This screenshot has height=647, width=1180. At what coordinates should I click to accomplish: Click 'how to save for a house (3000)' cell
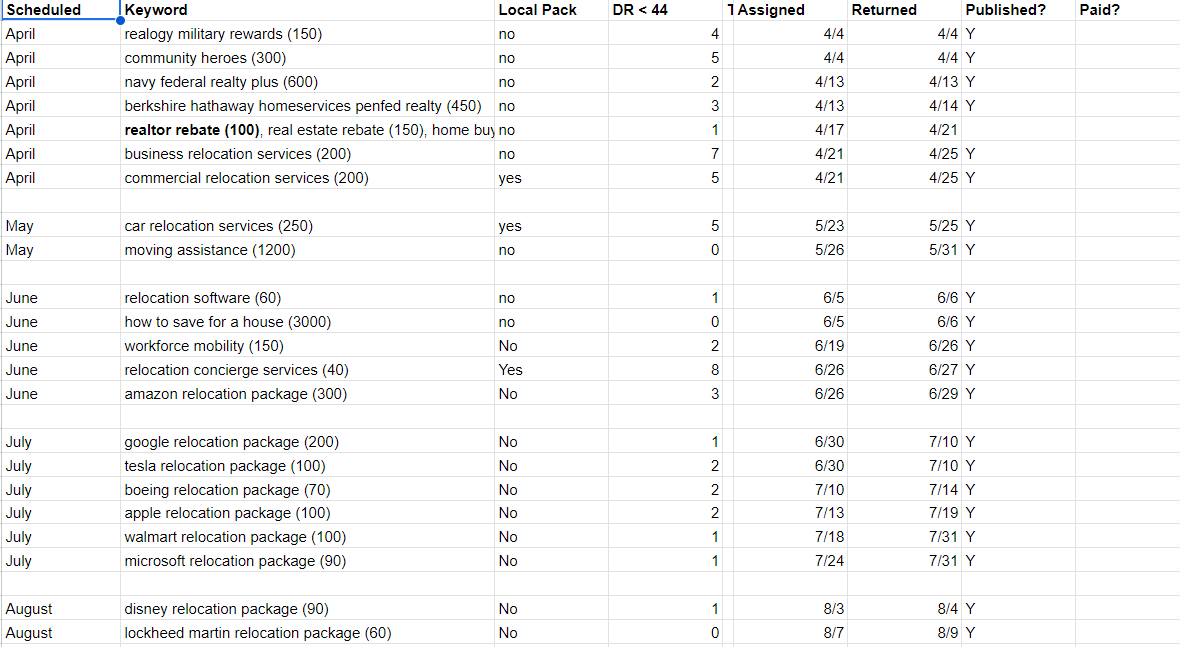(x=228, y=322)
